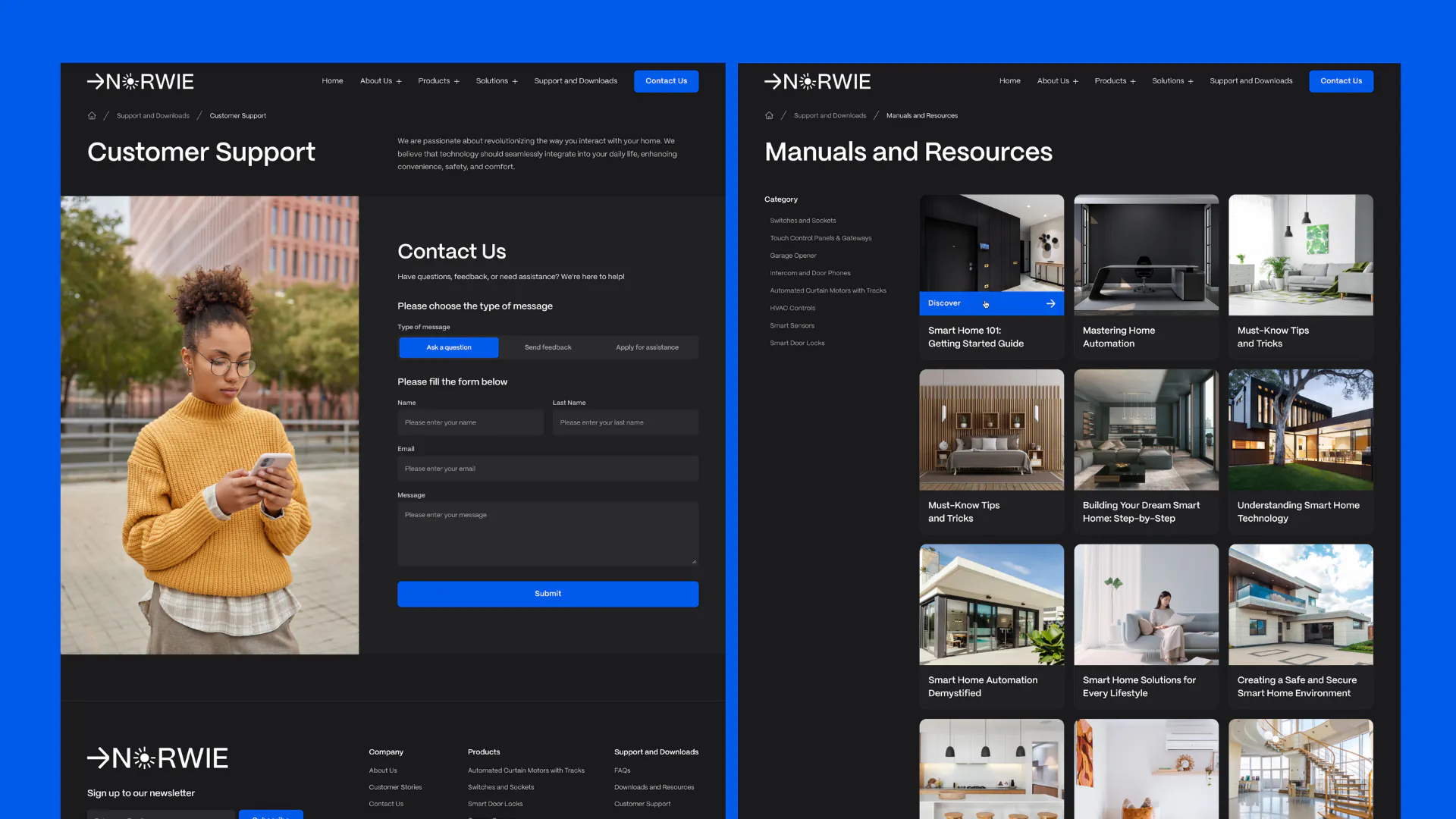Select 'Ask a question' message type
This screenshot has height=819, width=1456.
pyautogui.click(x=449, y=347)
